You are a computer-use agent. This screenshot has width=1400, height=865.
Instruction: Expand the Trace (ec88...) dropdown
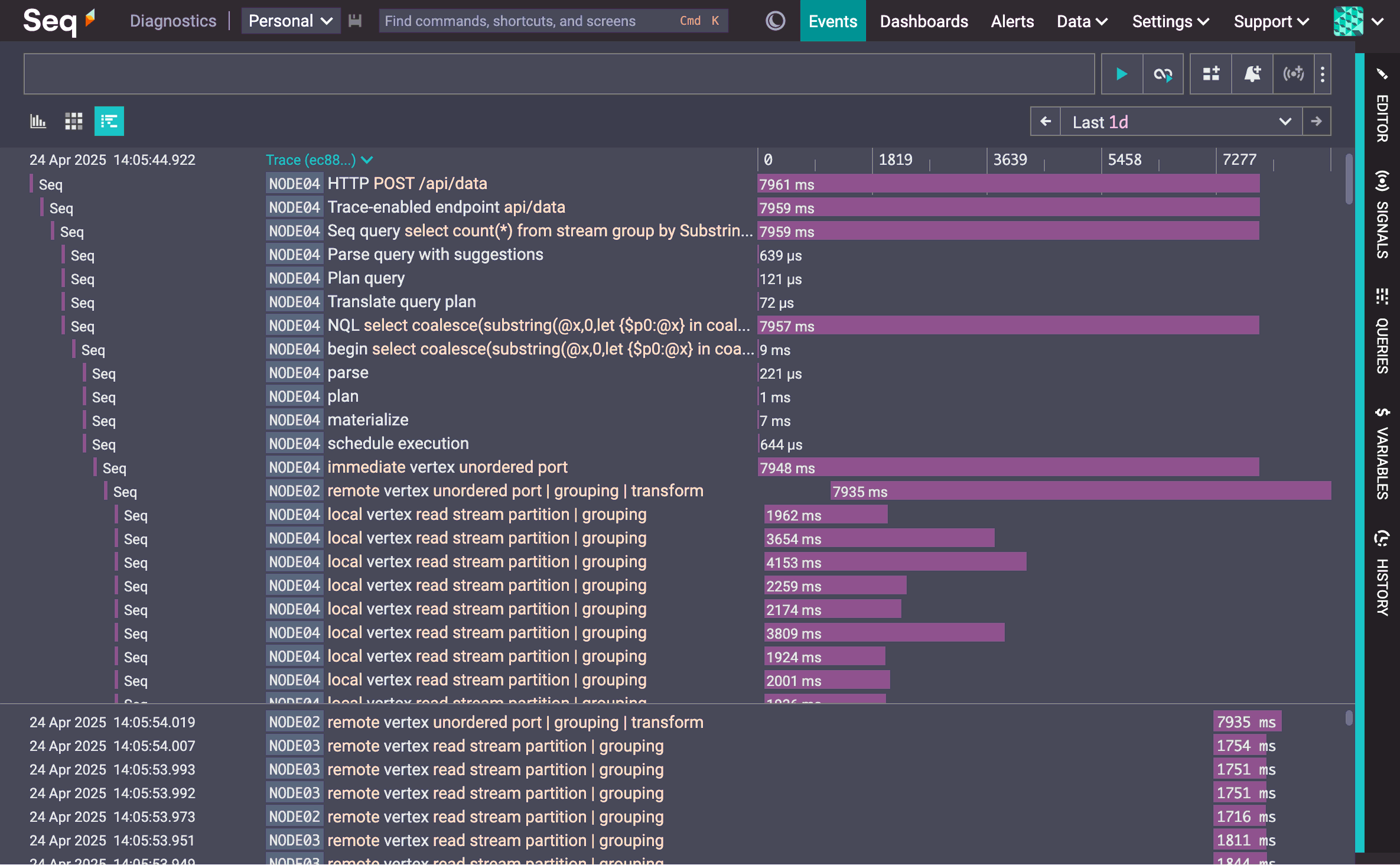point(319,160)
